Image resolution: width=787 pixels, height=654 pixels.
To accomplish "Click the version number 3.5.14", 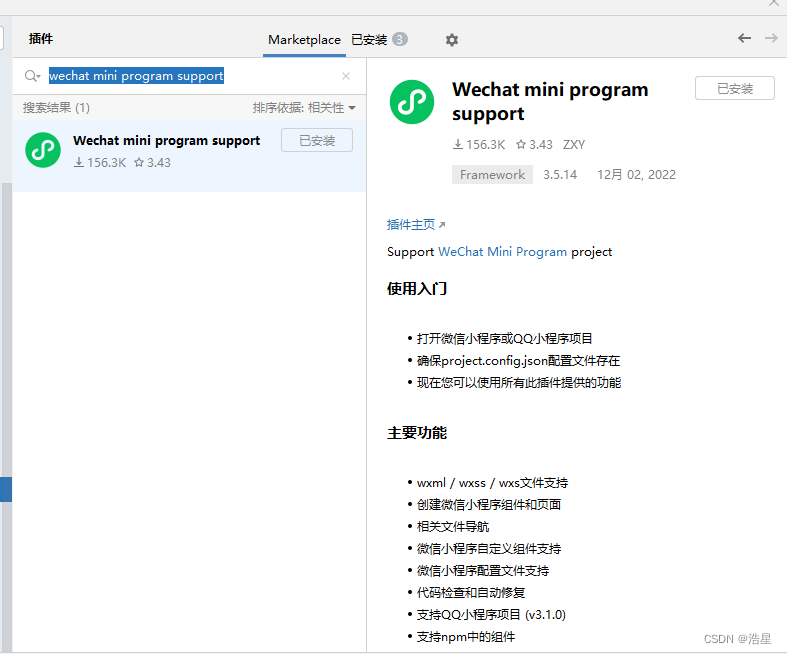I will pyautogui.click(x=560, y=175).
